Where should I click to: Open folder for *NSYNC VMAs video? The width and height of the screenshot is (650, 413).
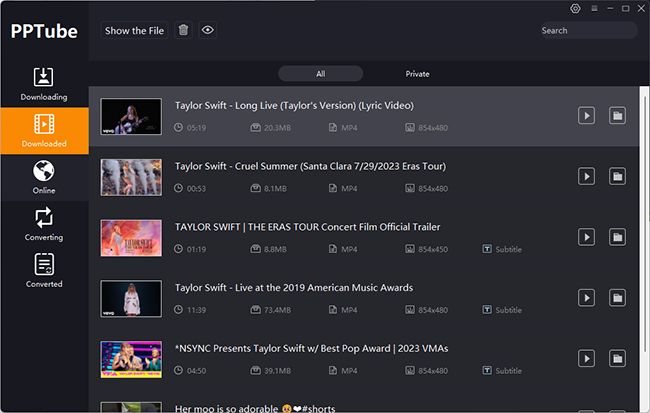(617, 359)
